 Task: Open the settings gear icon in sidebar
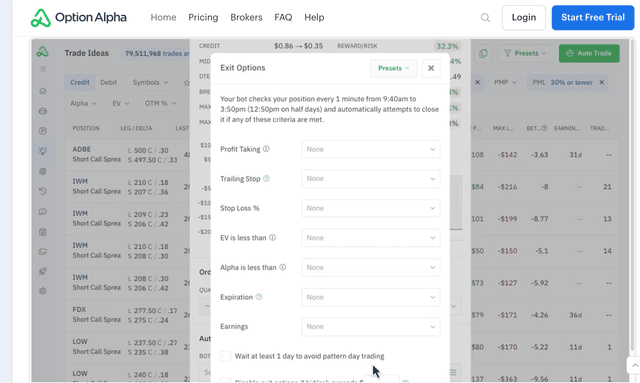pos(43,291)
